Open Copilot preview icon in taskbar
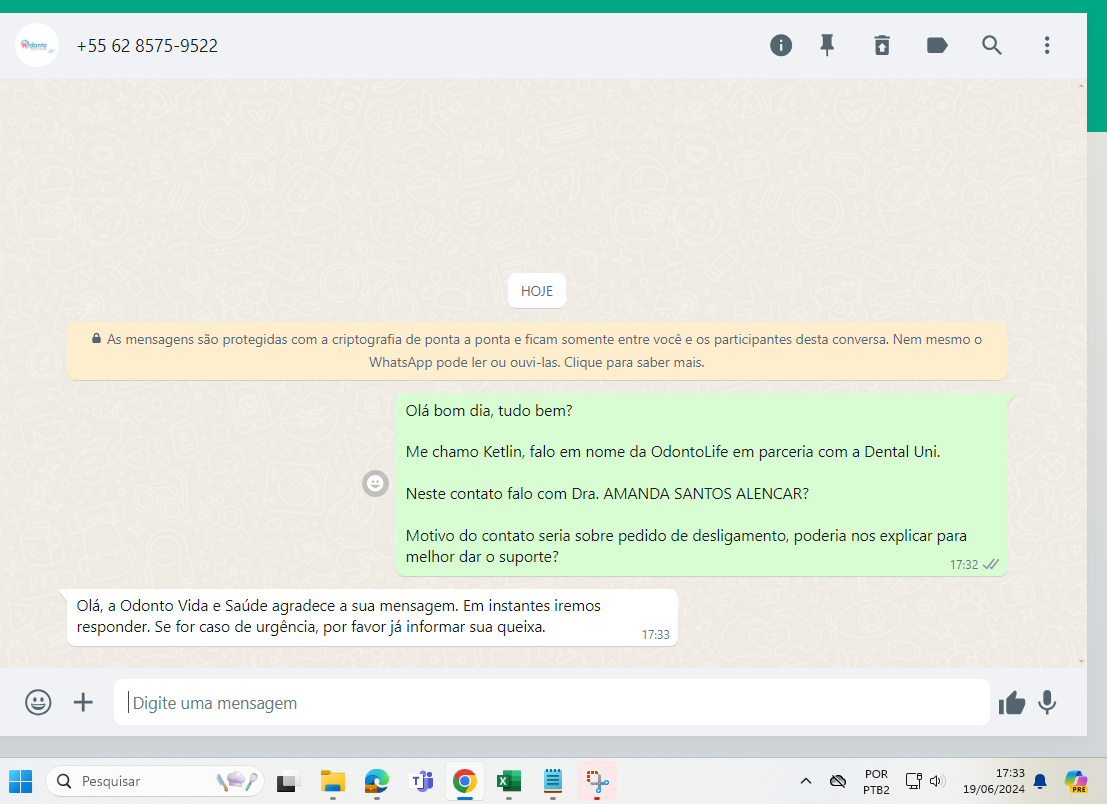This screenshot has height=804, width=1107. pyautogui.click(x=1076, y=781)
